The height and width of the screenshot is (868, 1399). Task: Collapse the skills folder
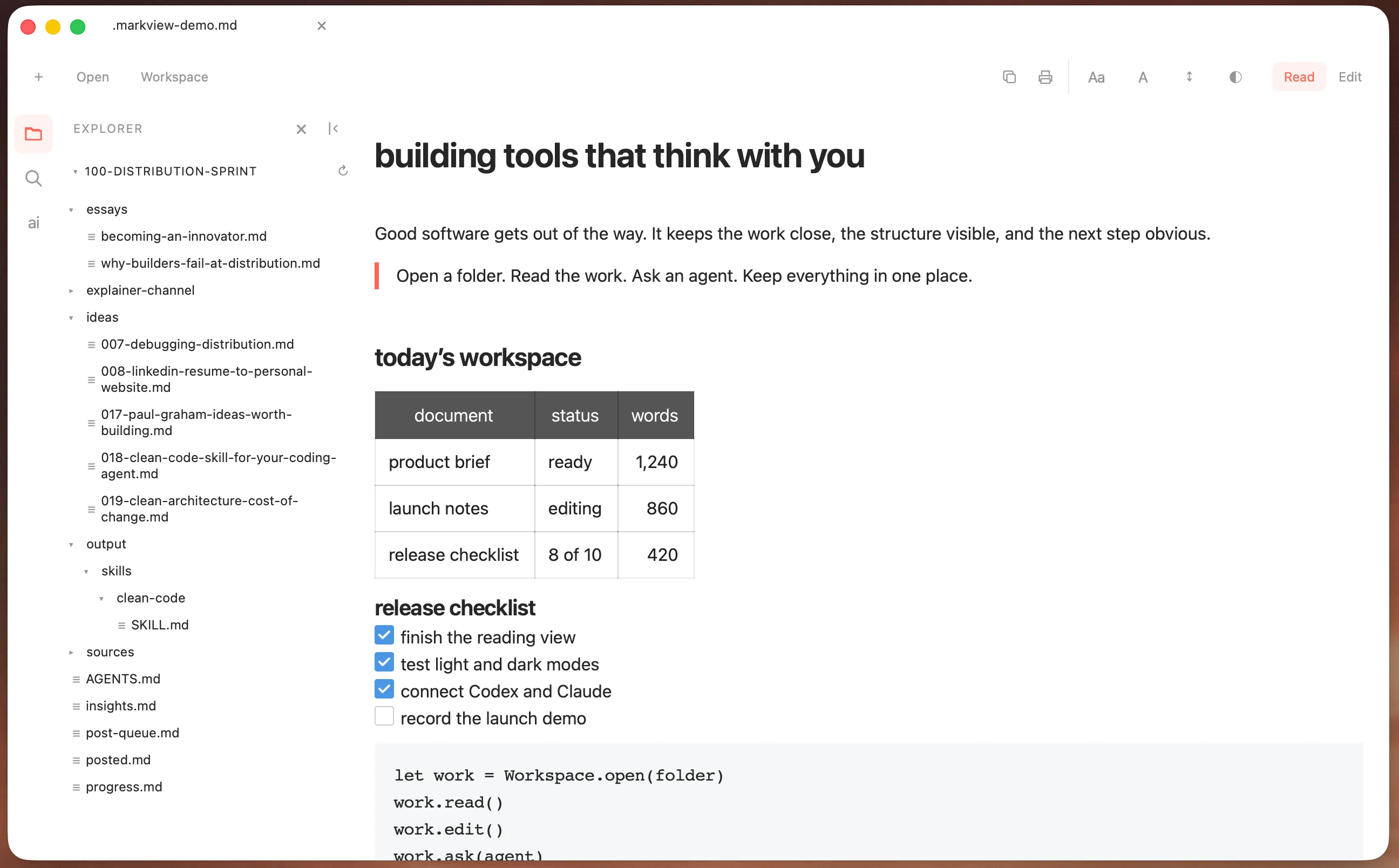tap(86, 571)
